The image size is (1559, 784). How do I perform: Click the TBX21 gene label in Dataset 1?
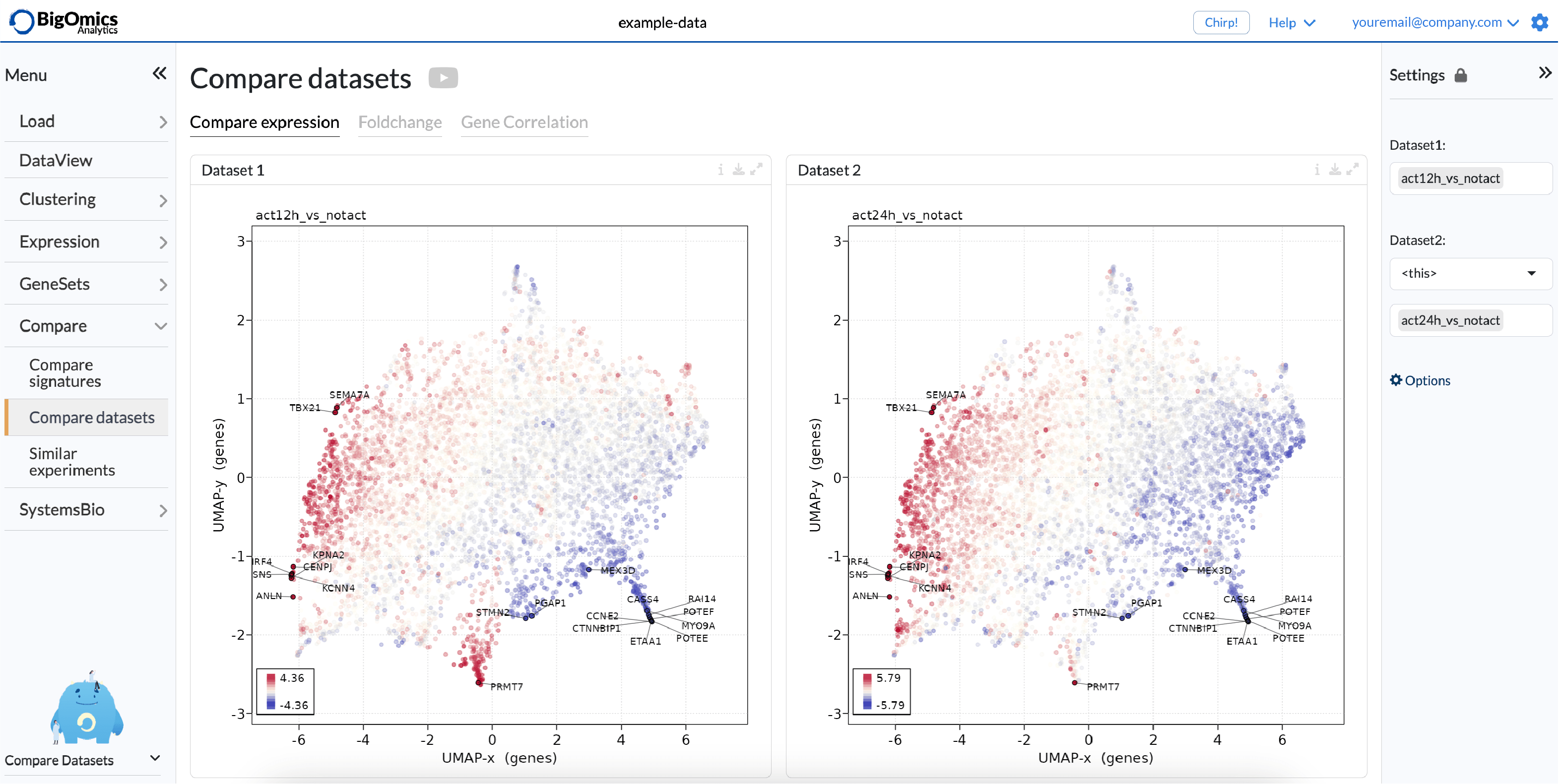[305, 408]
